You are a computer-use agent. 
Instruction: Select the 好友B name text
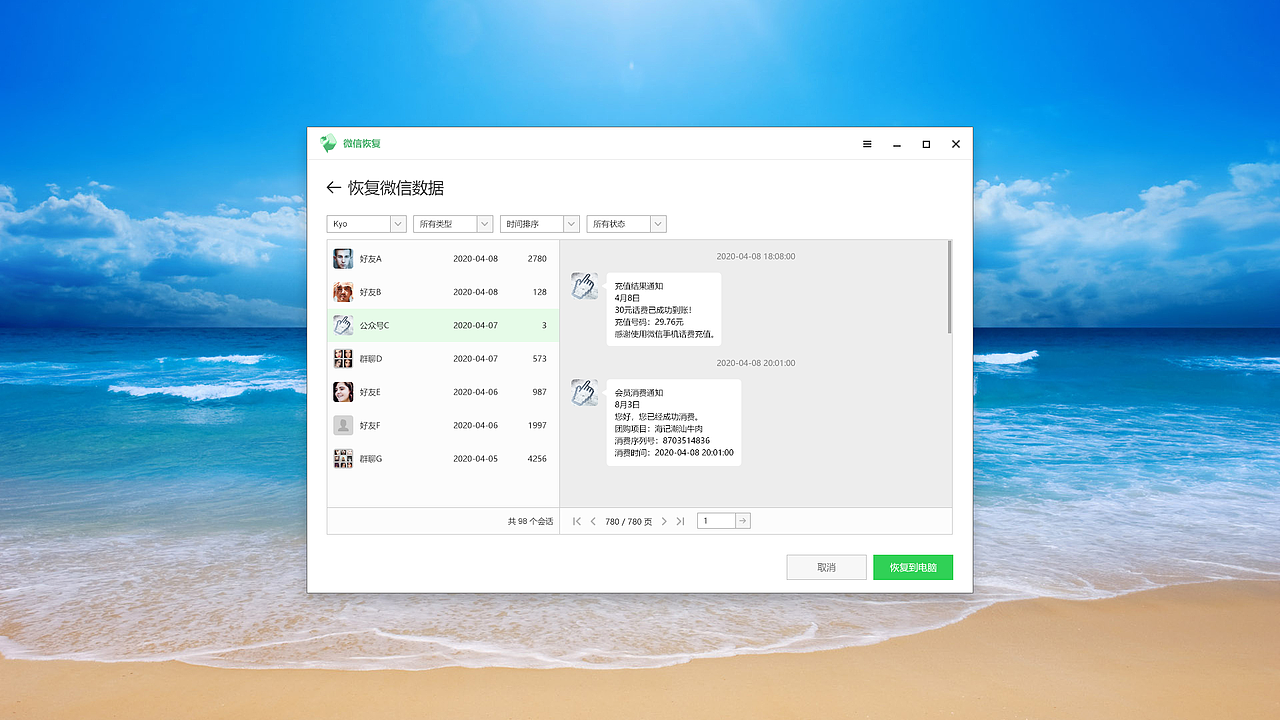371,292
